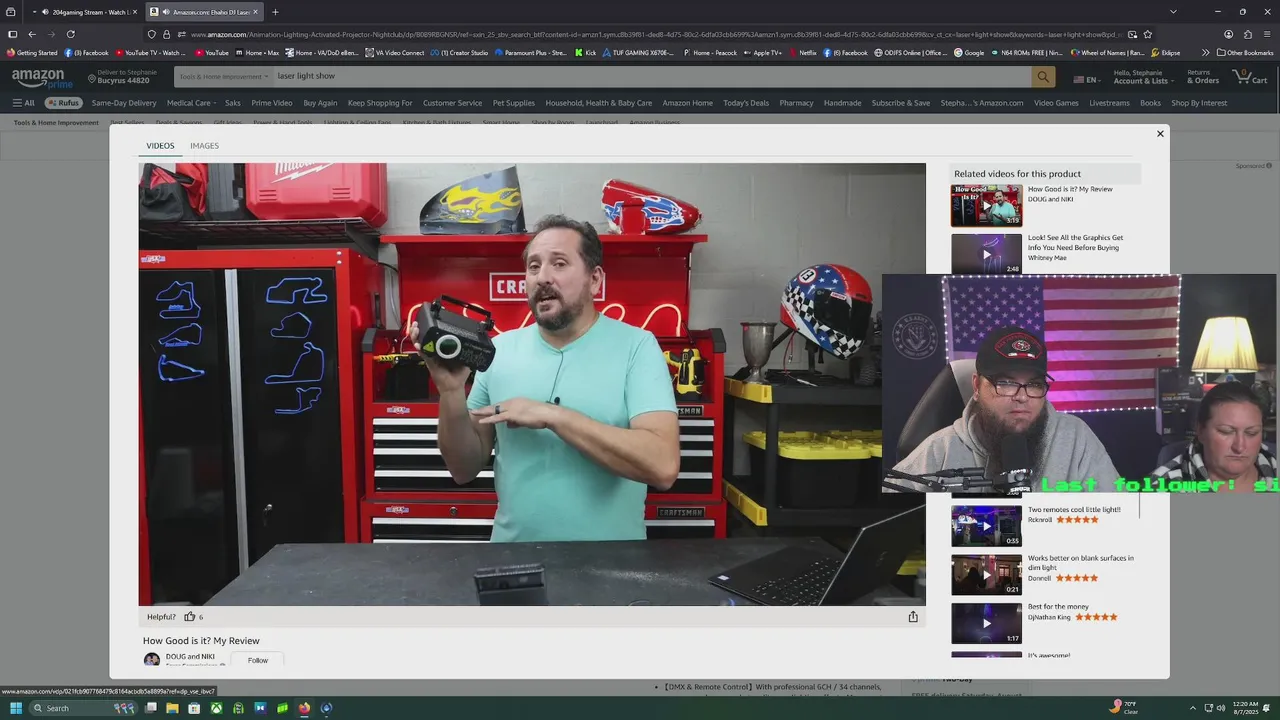This screenshot has height=720, width=1280.
Task: Open the EN language dropdown
Action: point(1086,79)
